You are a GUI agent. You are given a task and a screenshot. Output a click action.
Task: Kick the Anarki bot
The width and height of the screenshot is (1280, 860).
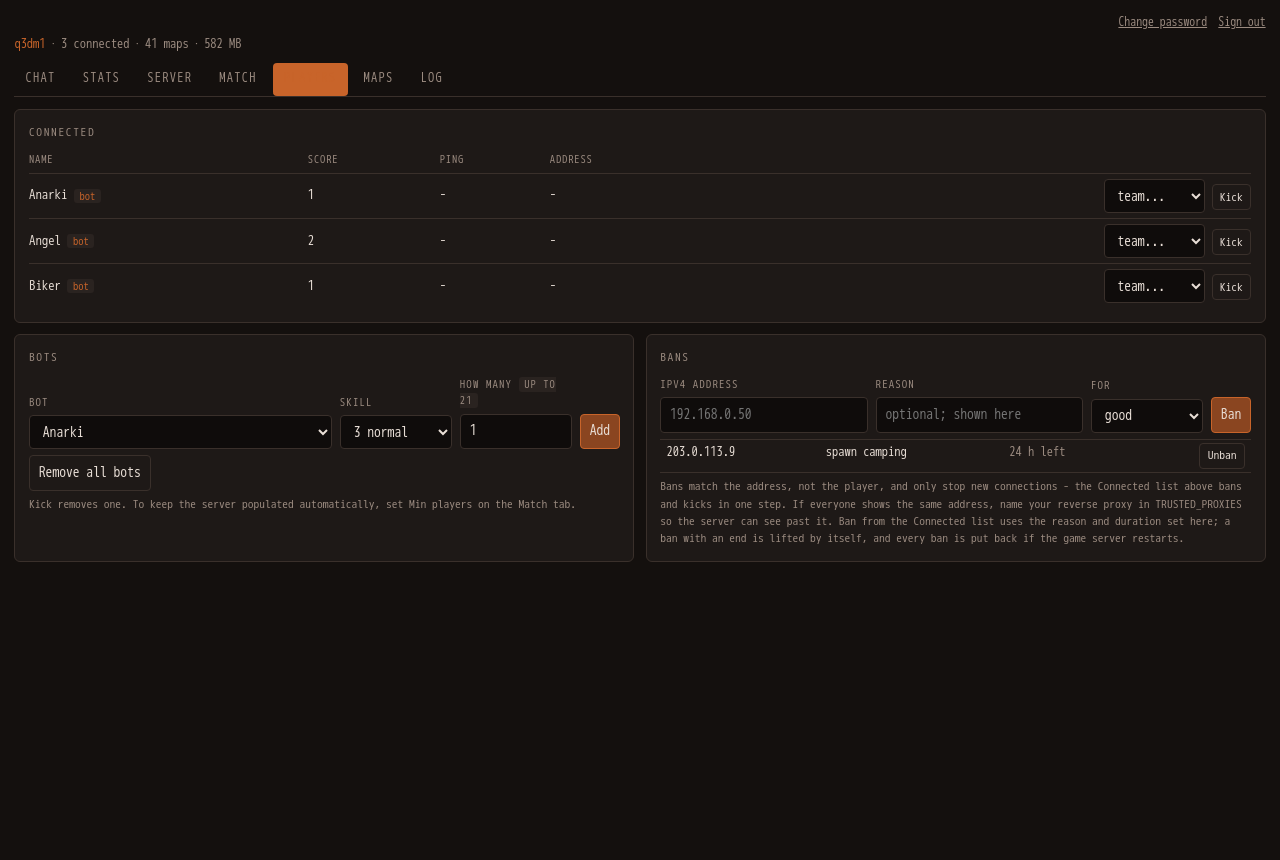click(1231, 197)
